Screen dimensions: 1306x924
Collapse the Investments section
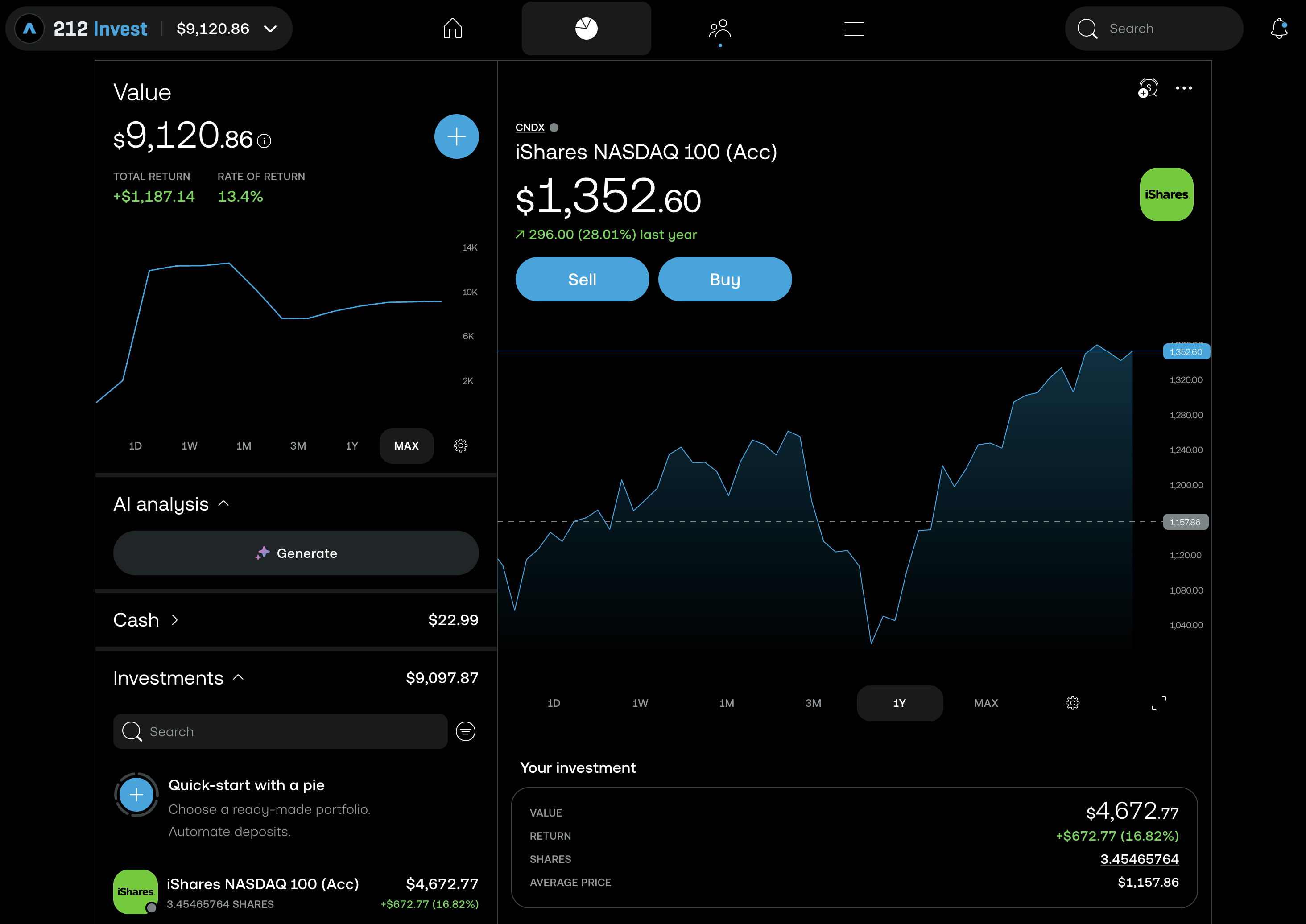[239, 678]
